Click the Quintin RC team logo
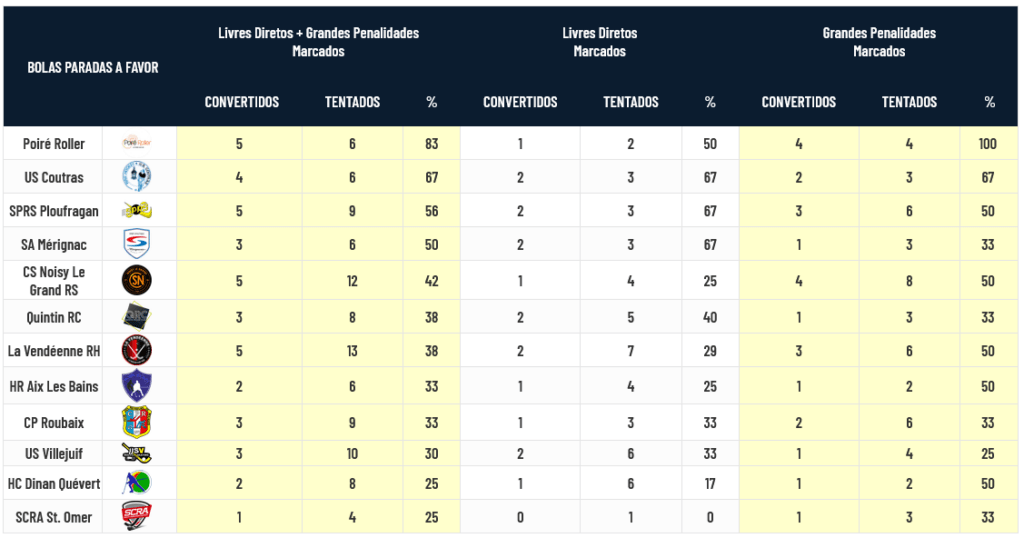The height and width of the screenshot is (538, 1024). [x=137, y=316]
